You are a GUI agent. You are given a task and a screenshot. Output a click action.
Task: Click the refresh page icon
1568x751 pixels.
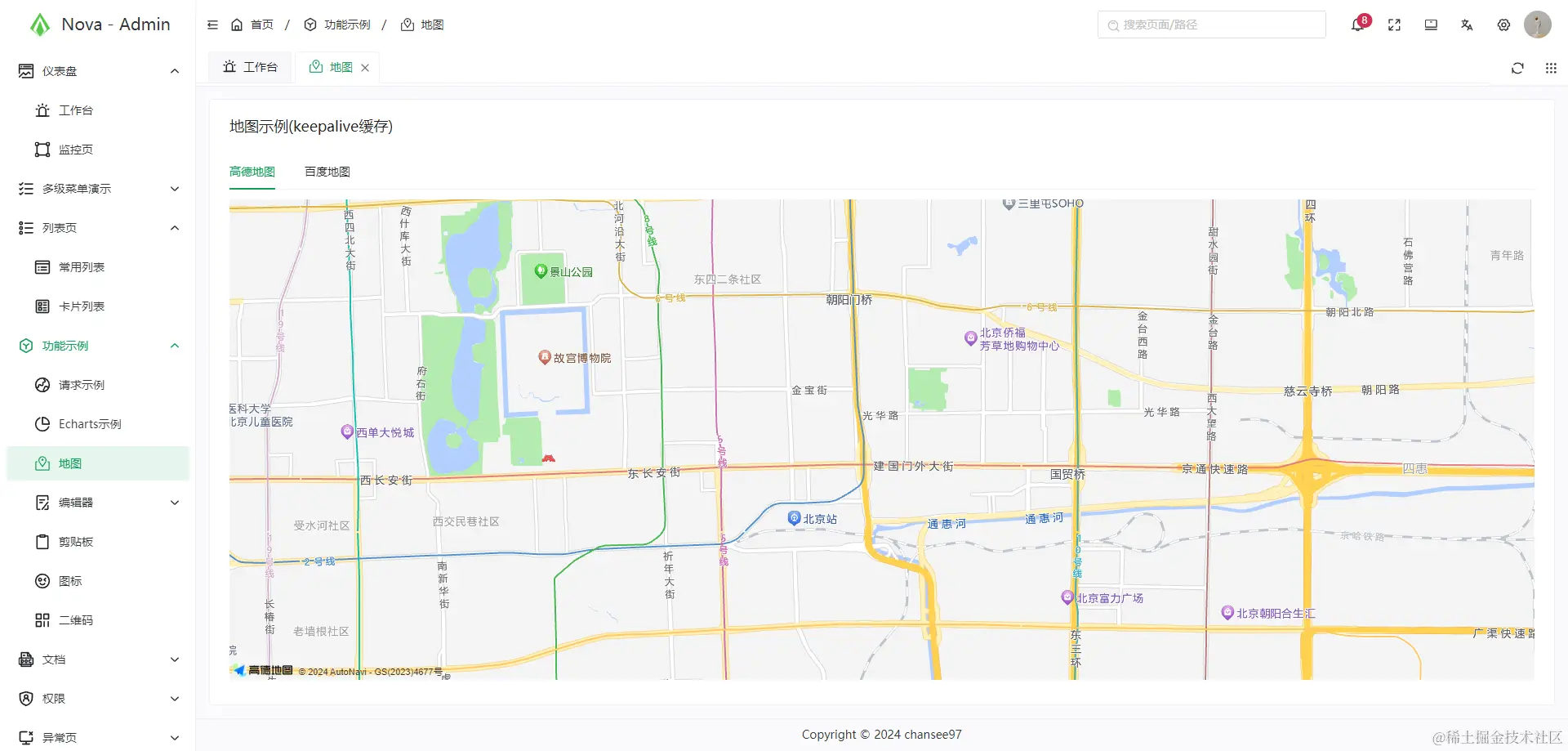click(1517, 68)
